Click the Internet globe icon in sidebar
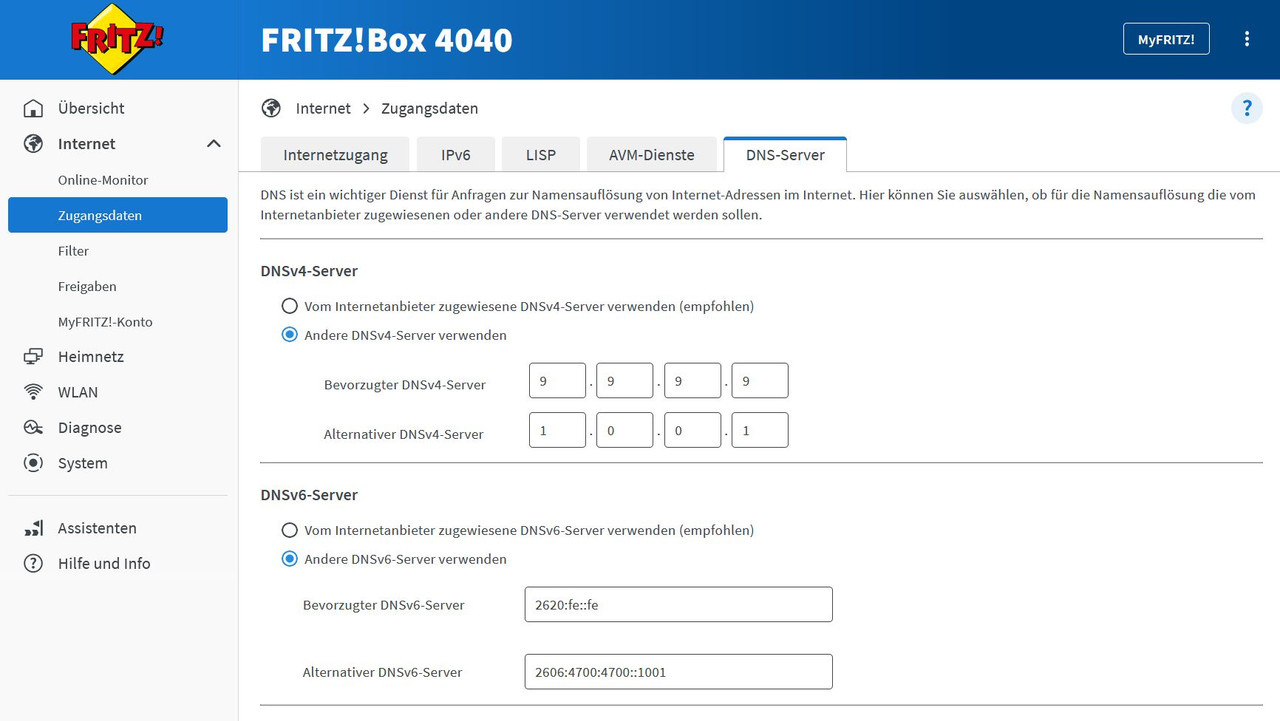Viewport: 1280px width, 721px height. point(33,144)
